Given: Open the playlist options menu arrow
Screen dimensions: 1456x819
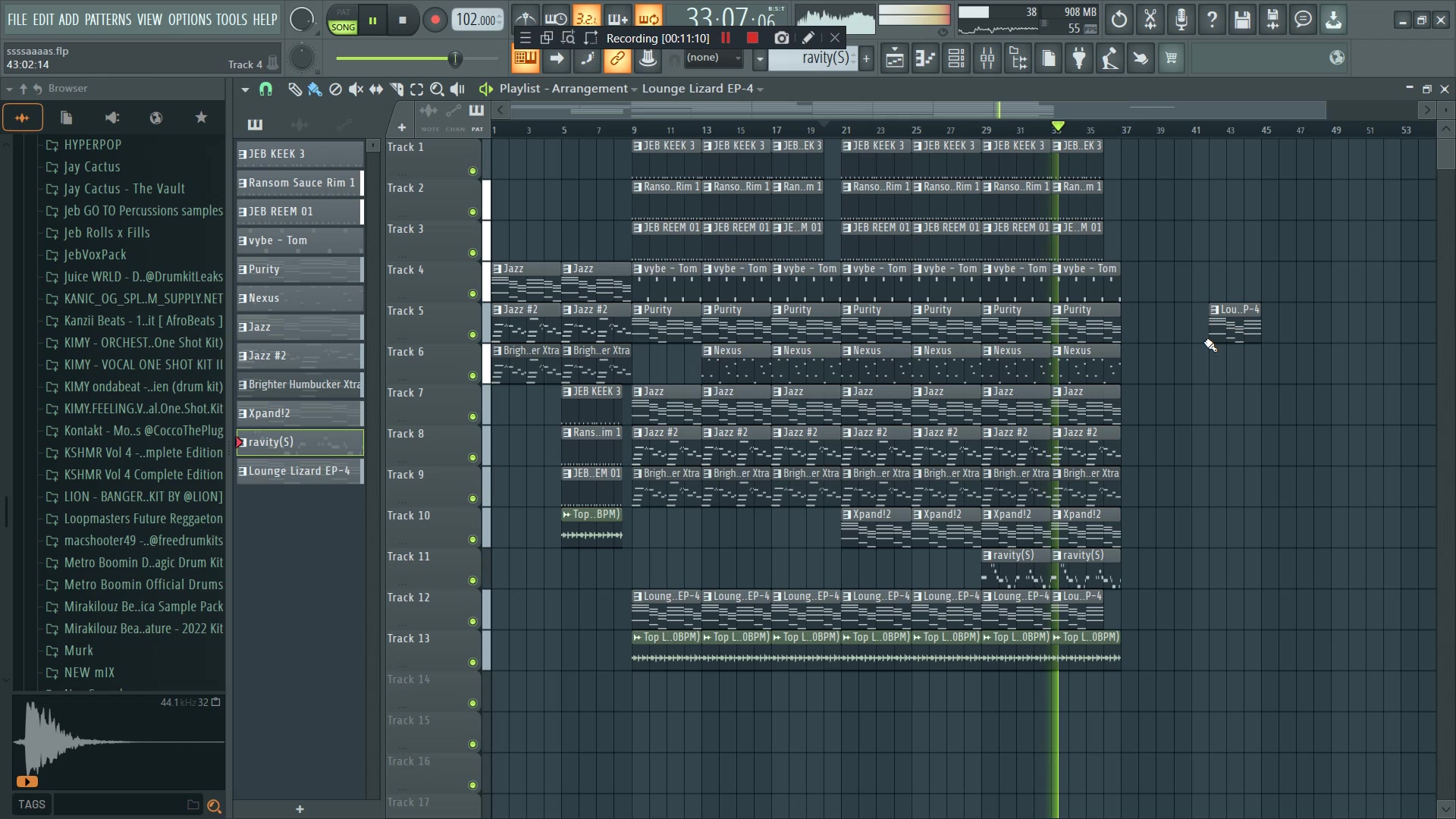Looking at the screenshot, I should coord(245,89).
